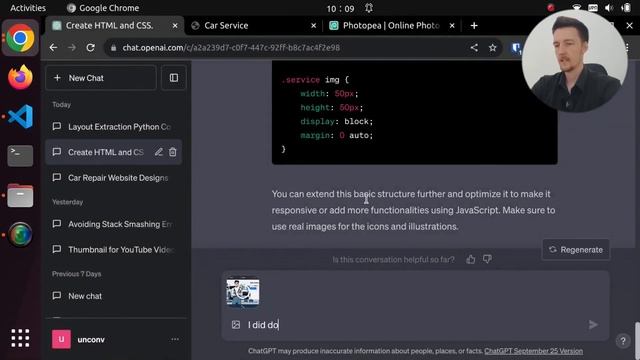Click the image upload icon
640x360 pixels.
pos(236,324)
